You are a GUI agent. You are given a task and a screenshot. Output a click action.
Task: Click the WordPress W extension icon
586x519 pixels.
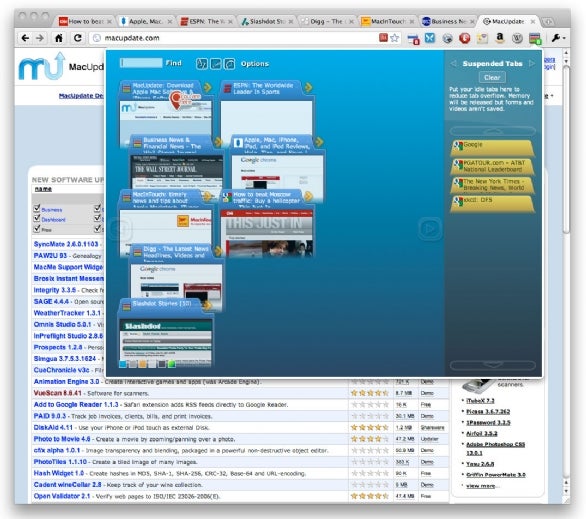click(x=517, y=38)
